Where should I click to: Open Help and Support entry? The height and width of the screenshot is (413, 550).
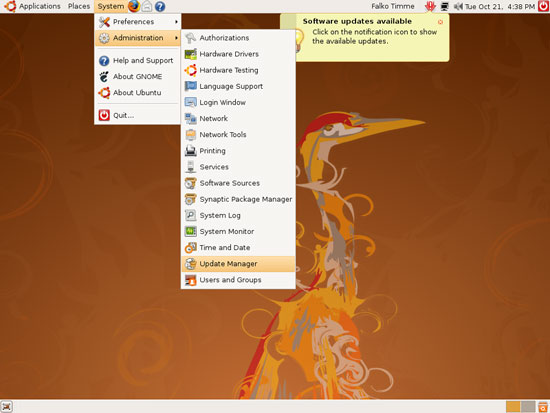138,61
